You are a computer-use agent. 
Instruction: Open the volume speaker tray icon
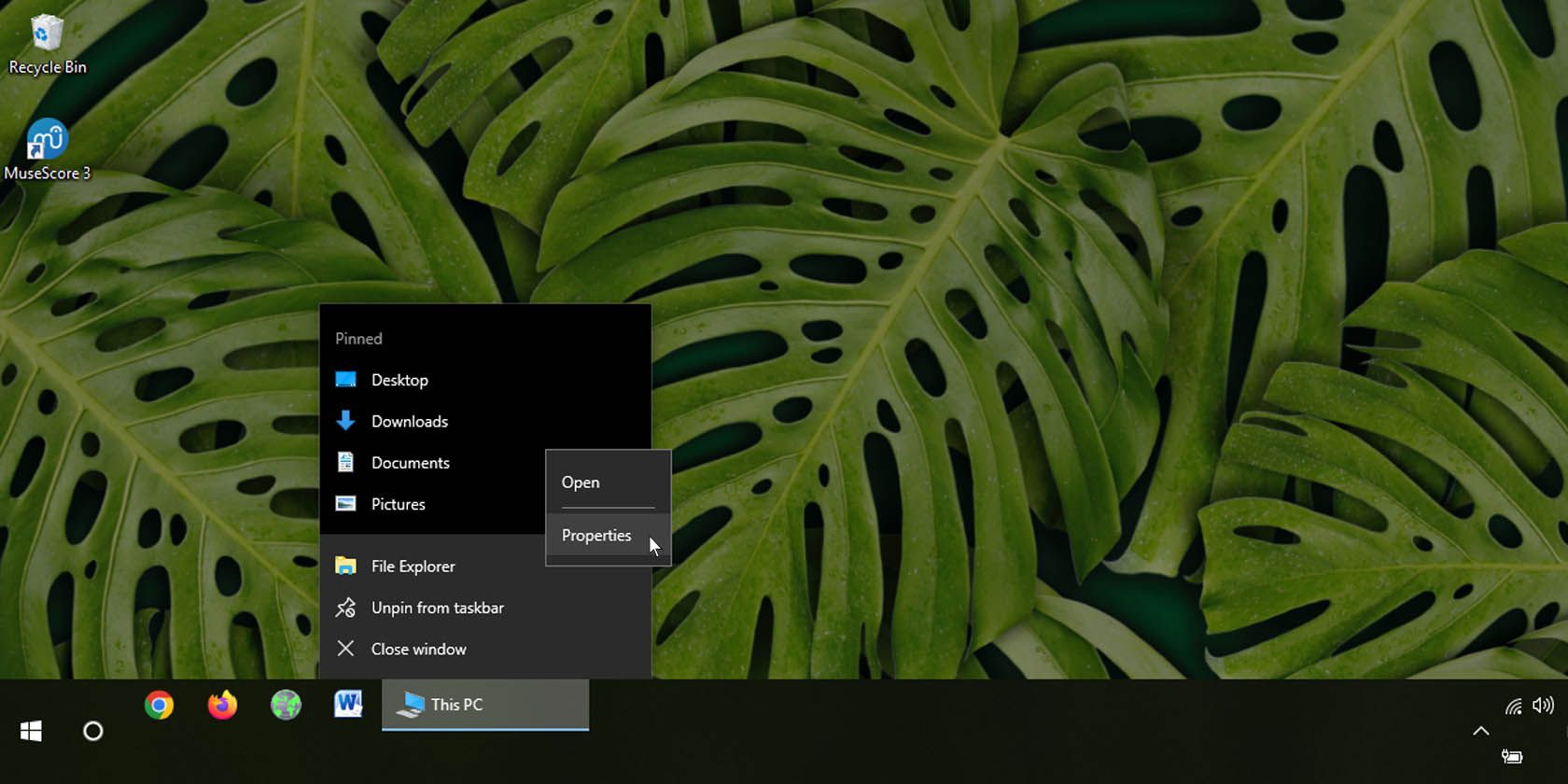(x=1543, y=706)
